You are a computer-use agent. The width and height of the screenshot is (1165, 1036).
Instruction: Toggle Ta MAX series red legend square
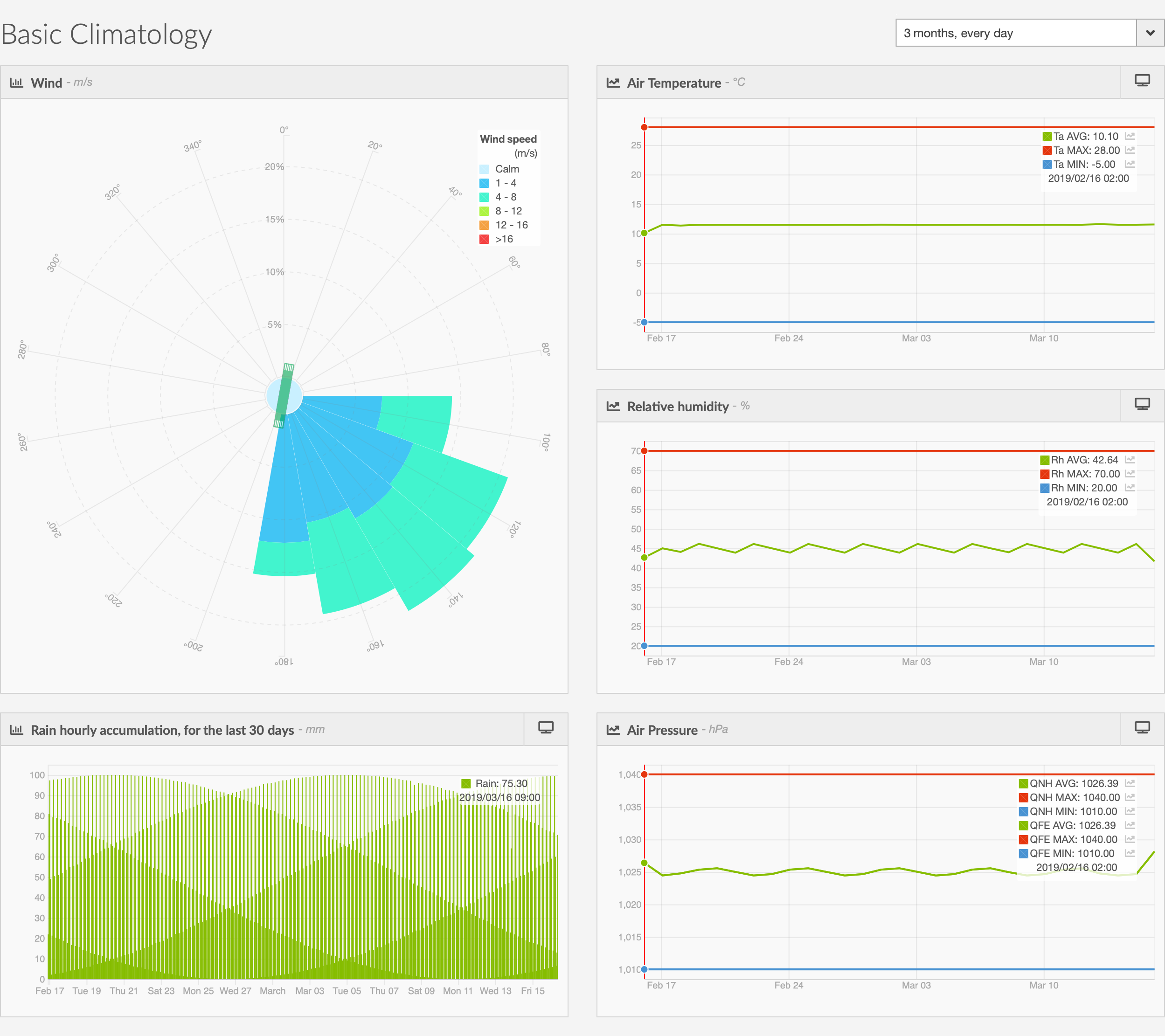(1047, 151)
